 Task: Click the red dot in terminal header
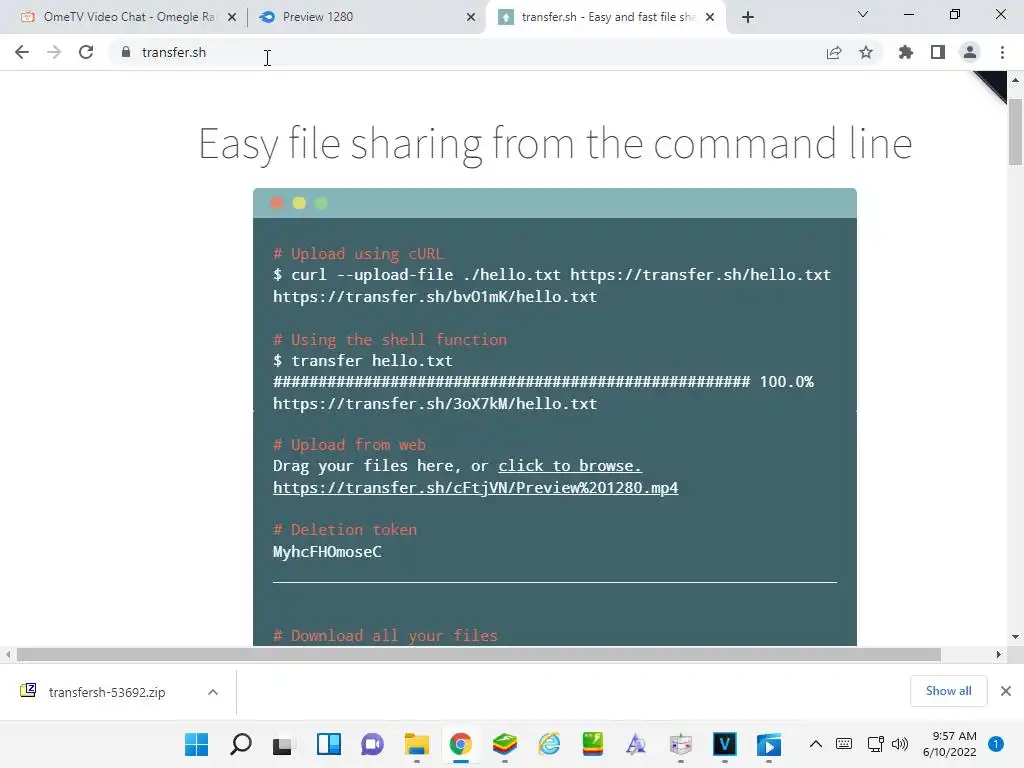(x=277, y=203)
